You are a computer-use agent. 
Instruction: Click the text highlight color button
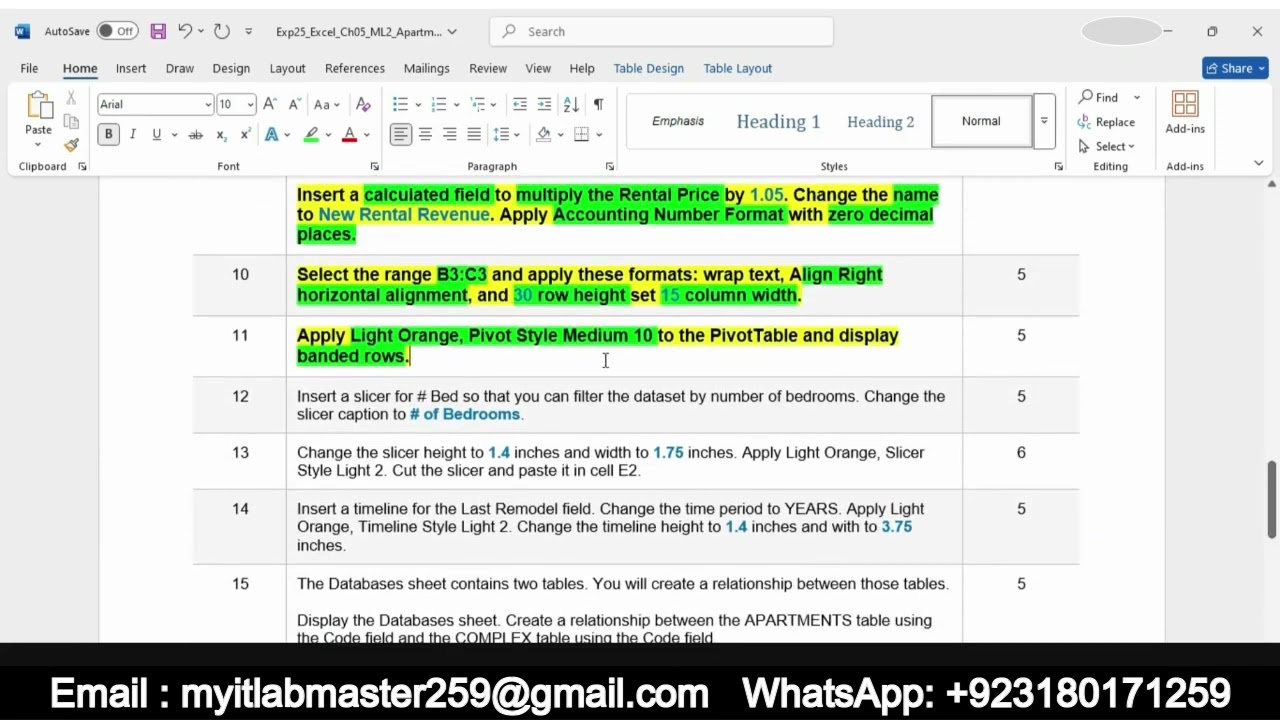(x=311, y=134)
